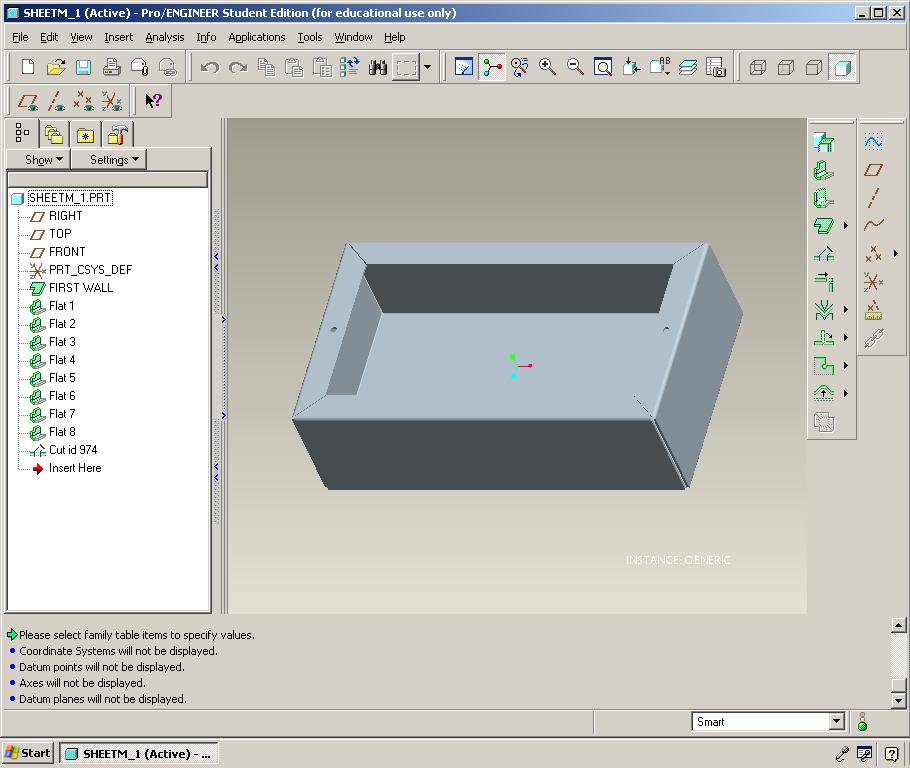This screenshot has width=910, height=768.
Task: Toggle datum axes display
Action: point(56,101)
